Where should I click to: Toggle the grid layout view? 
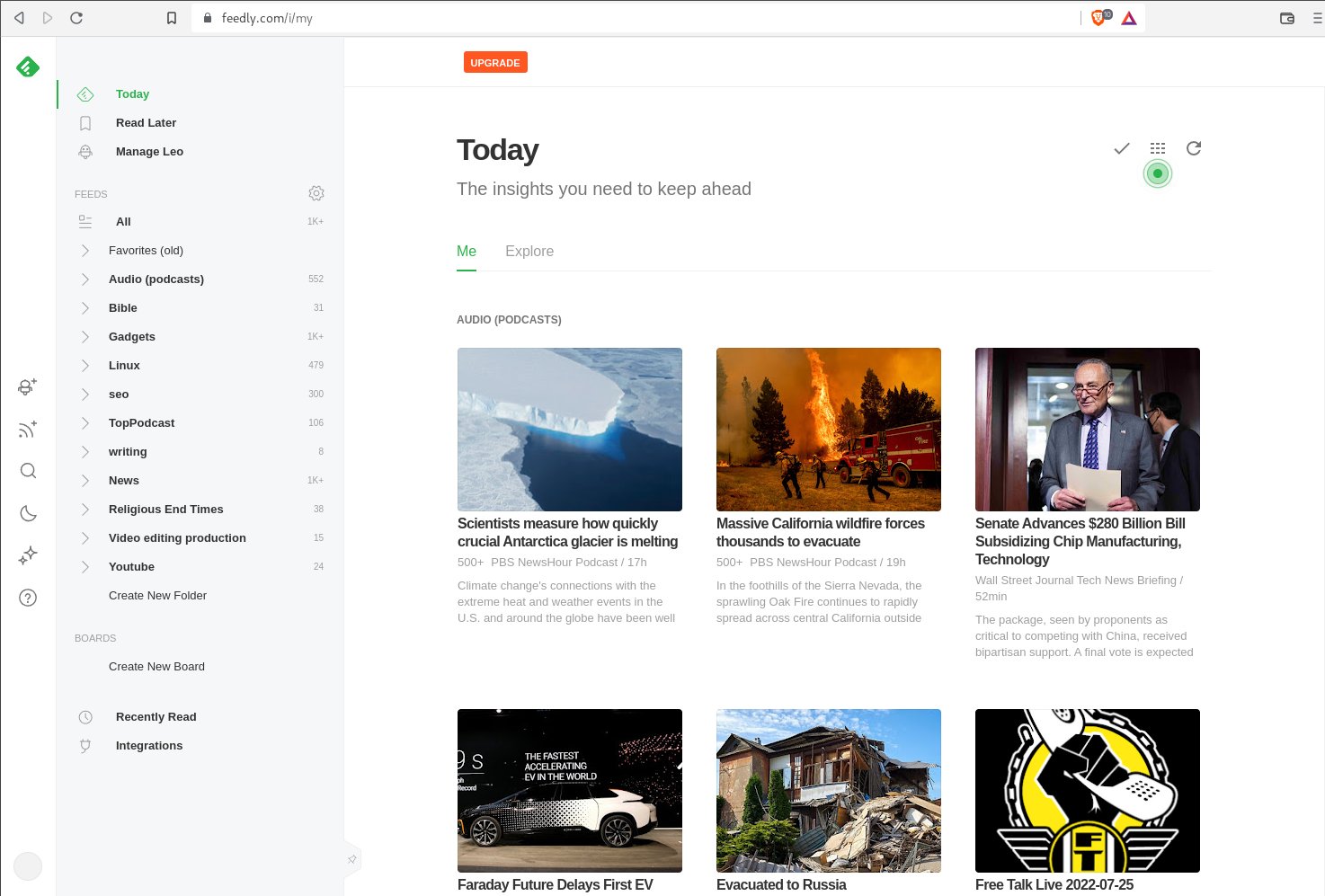[1157, 148]
